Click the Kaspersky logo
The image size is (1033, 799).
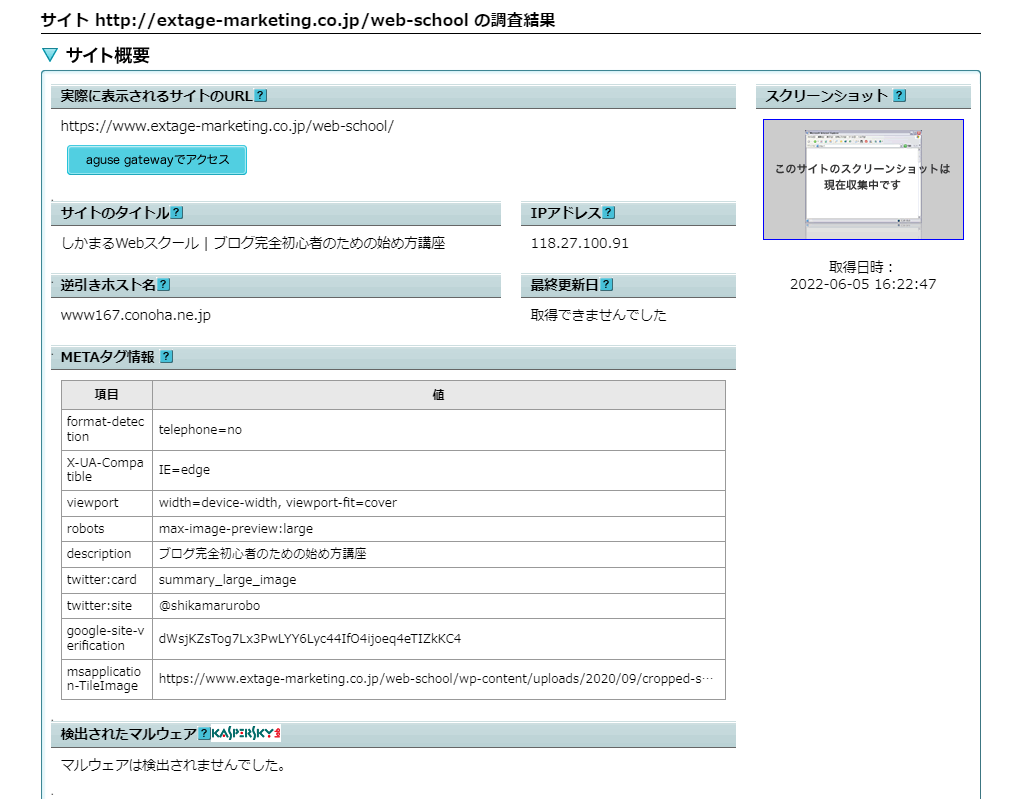coord(246,733)
